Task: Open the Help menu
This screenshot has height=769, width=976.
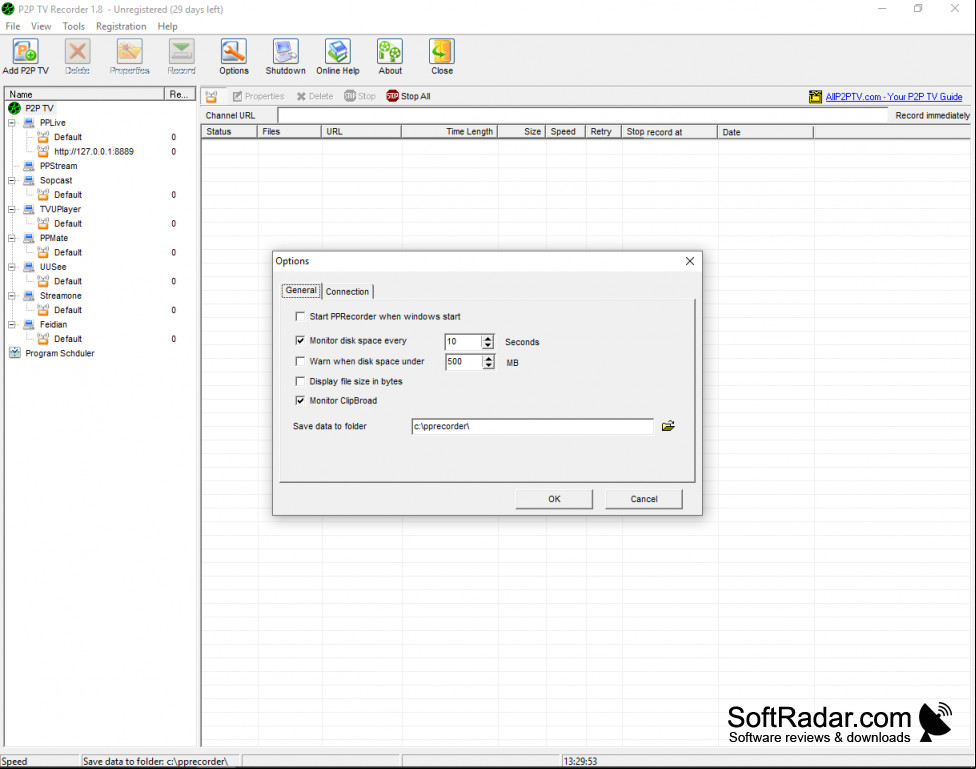Action: (167, 26)
